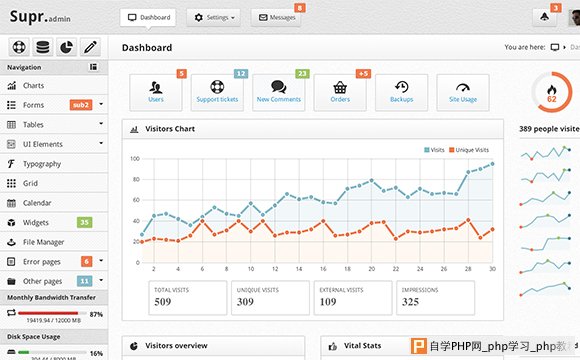
Task: Open the database shortcut icon
Action: tap(43, 47)
